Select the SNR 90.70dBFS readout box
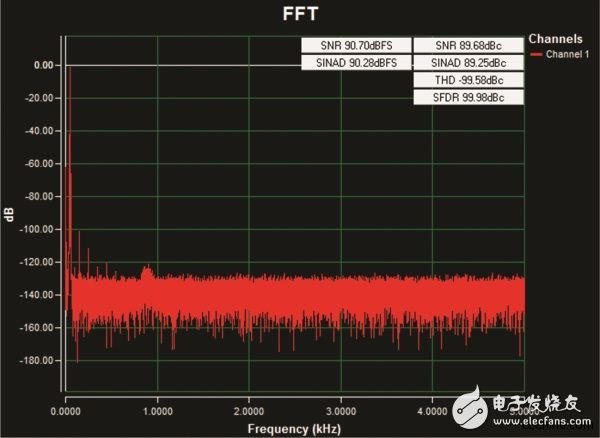Screen dimensions: 600x438 tap(355, 46)
